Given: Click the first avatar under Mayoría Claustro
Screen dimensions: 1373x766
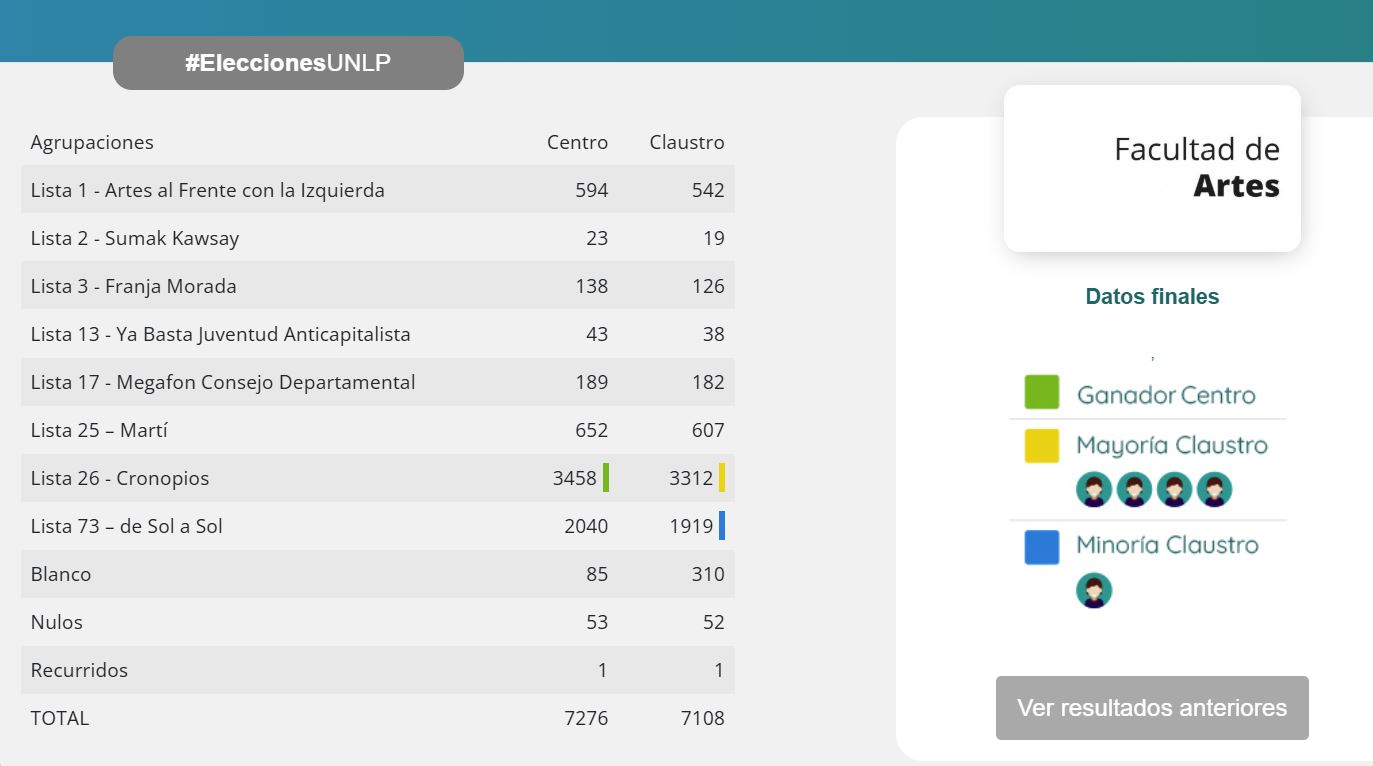Looking at the screenshot, I should click(x=1094, y=490).
